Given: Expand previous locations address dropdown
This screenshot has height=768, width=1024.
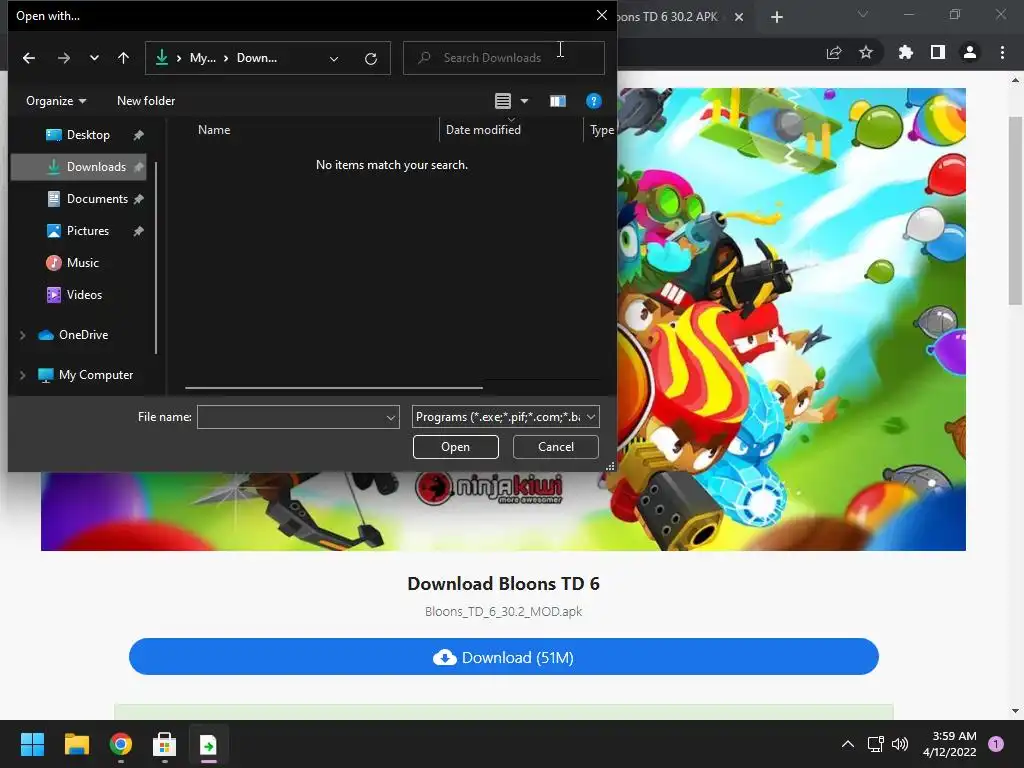Looking at the screenshot, I should 334,59.
